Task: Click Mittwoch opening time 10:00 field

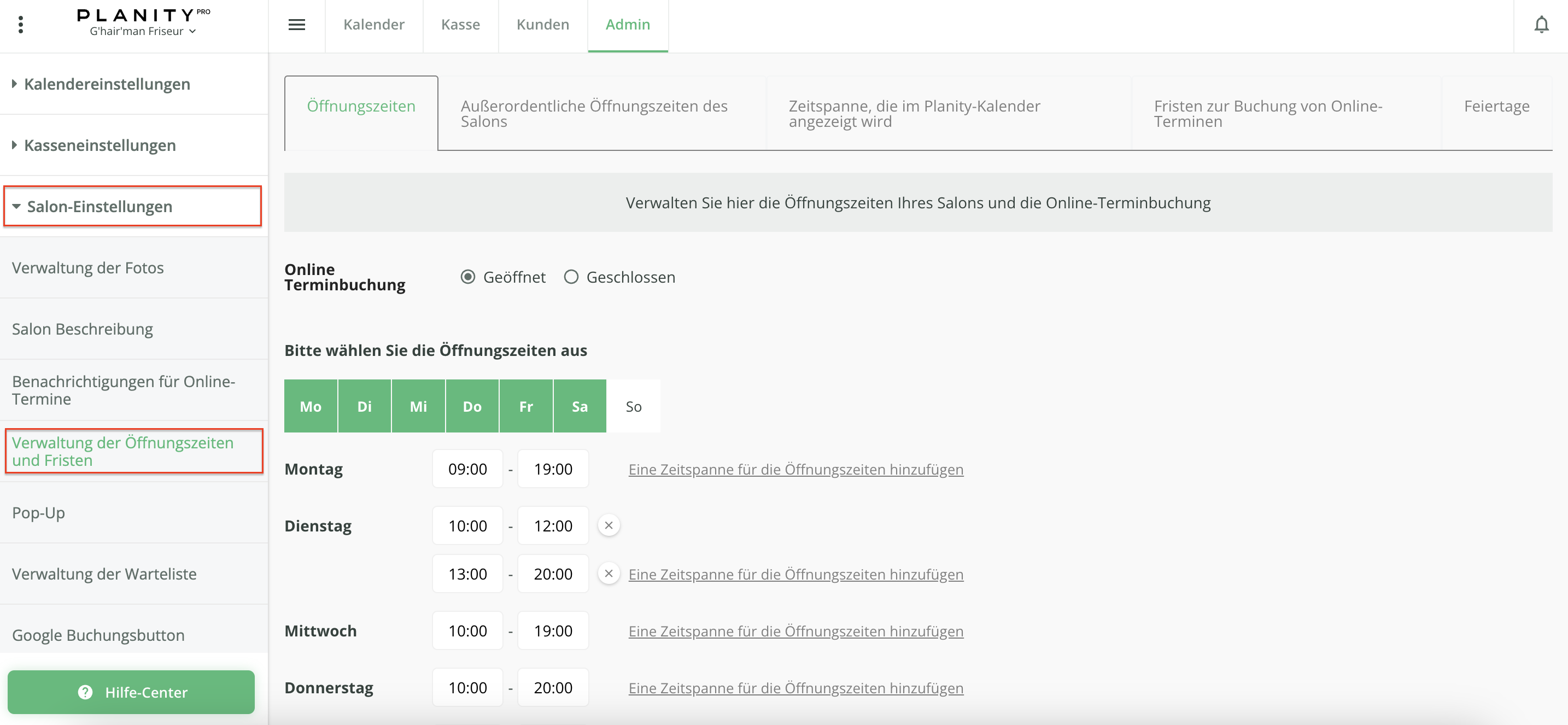Action: pyautogui.click(x=467, y=630)
